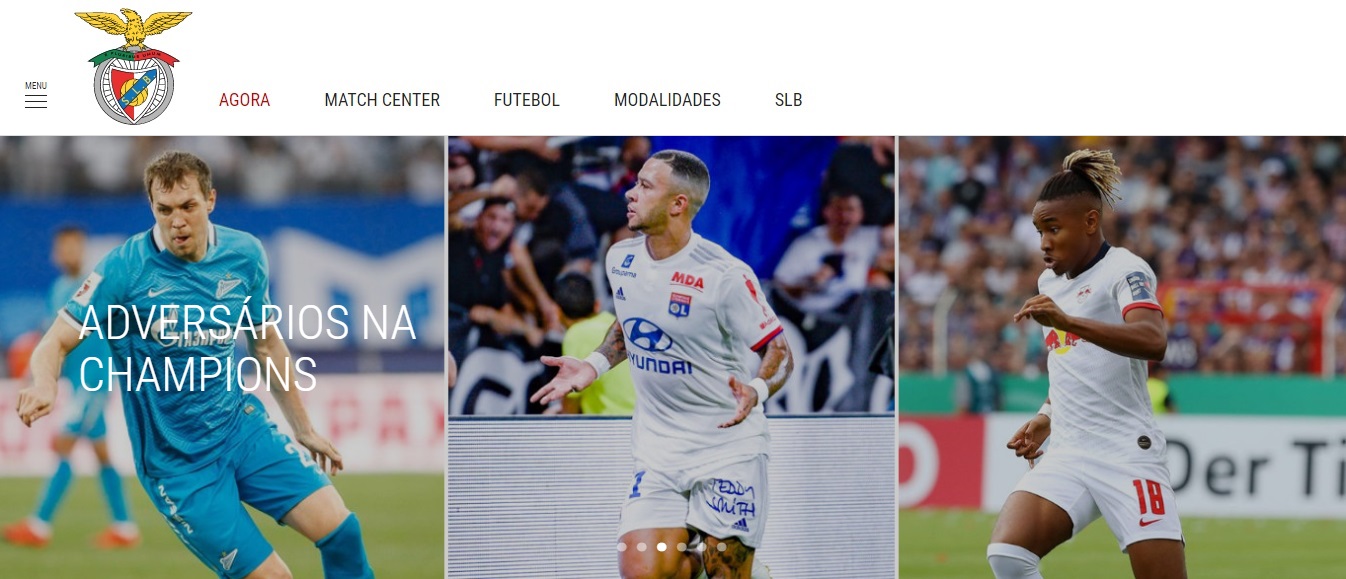Go to the AGORA section

click(245, 100)
